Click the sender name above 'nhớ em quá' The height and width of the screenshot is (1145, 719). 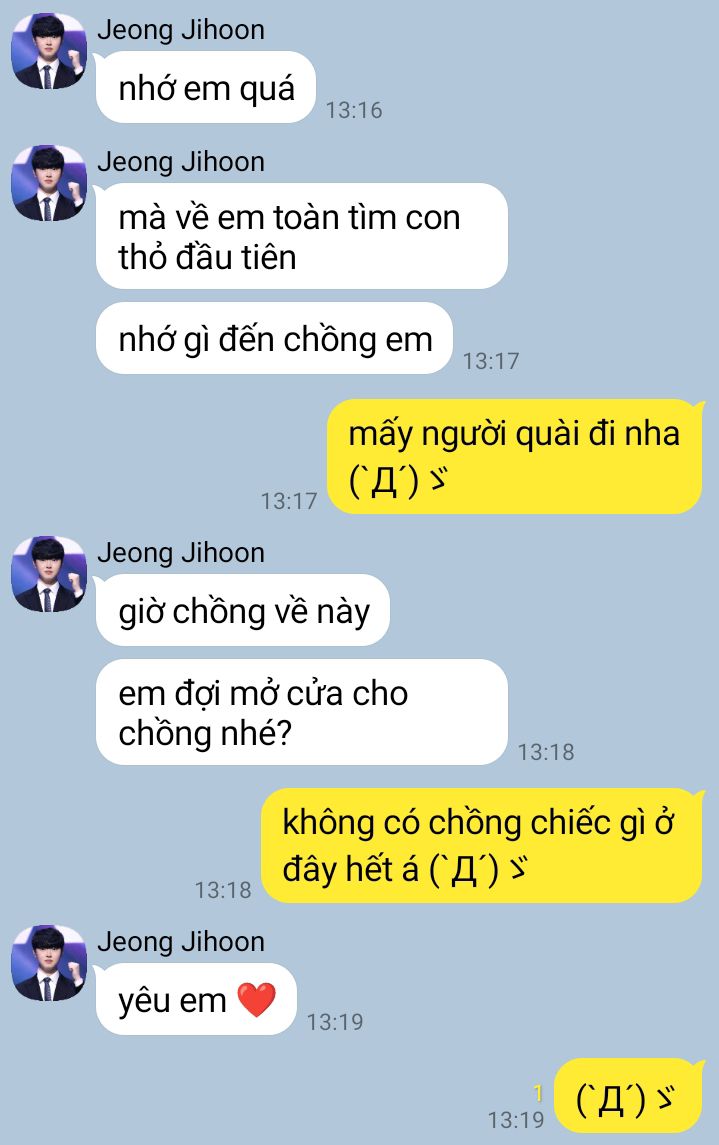click(x=181, y=29)
